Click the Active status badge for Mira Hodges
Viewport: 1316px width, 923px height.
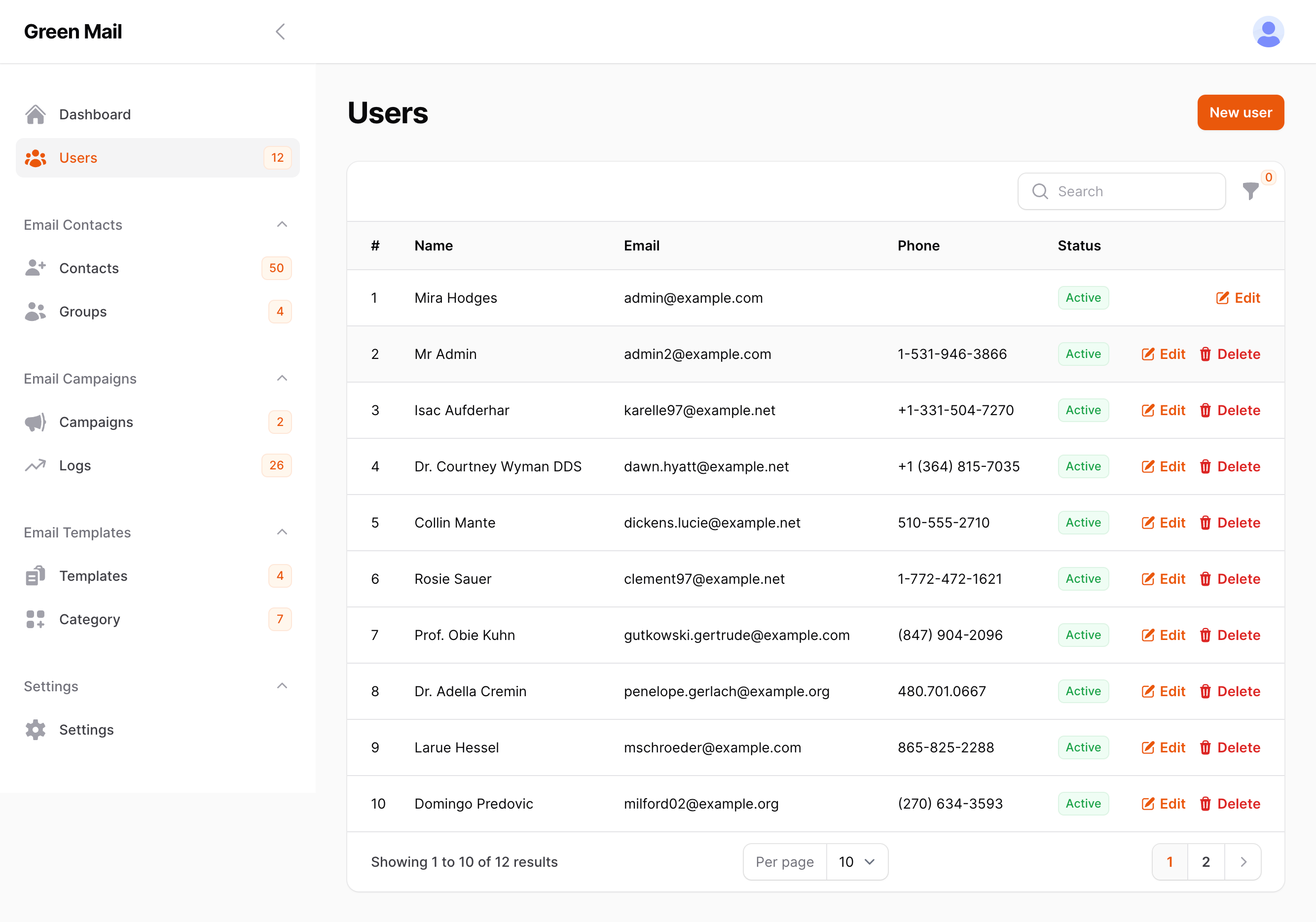1083,297
